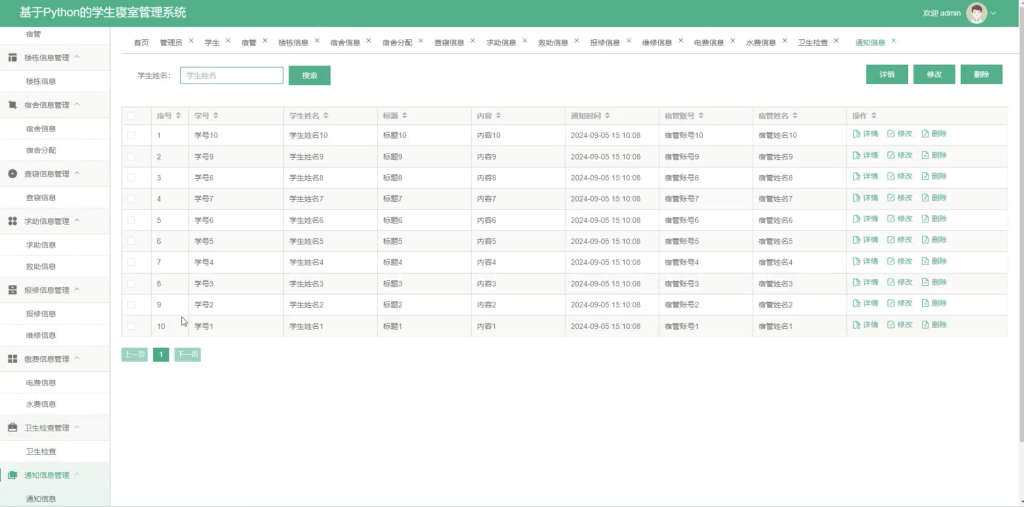1024x507 pixels.
Task: Sort table by 序号 column arrows
Action: [178, 116]
